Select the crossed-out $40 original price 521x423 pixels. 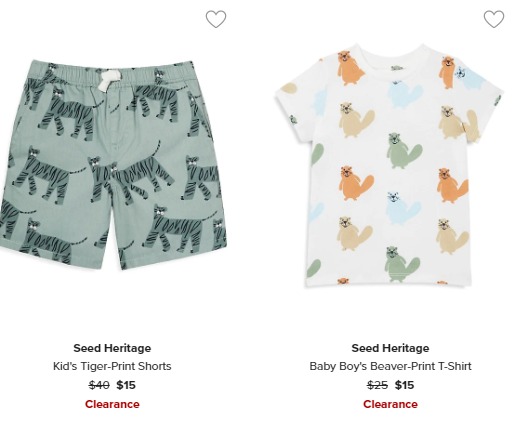99,385
